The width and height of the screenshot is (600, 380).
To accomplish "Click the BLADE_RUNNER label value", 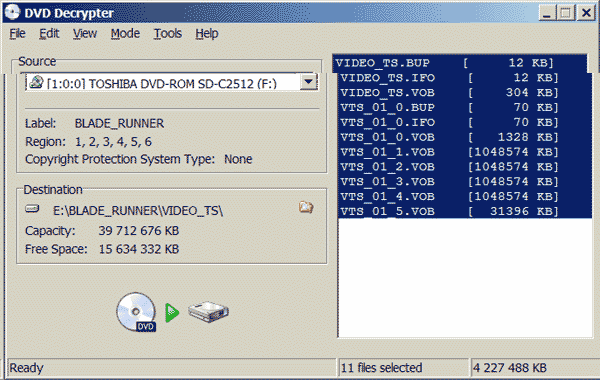I will pos(119,123).
